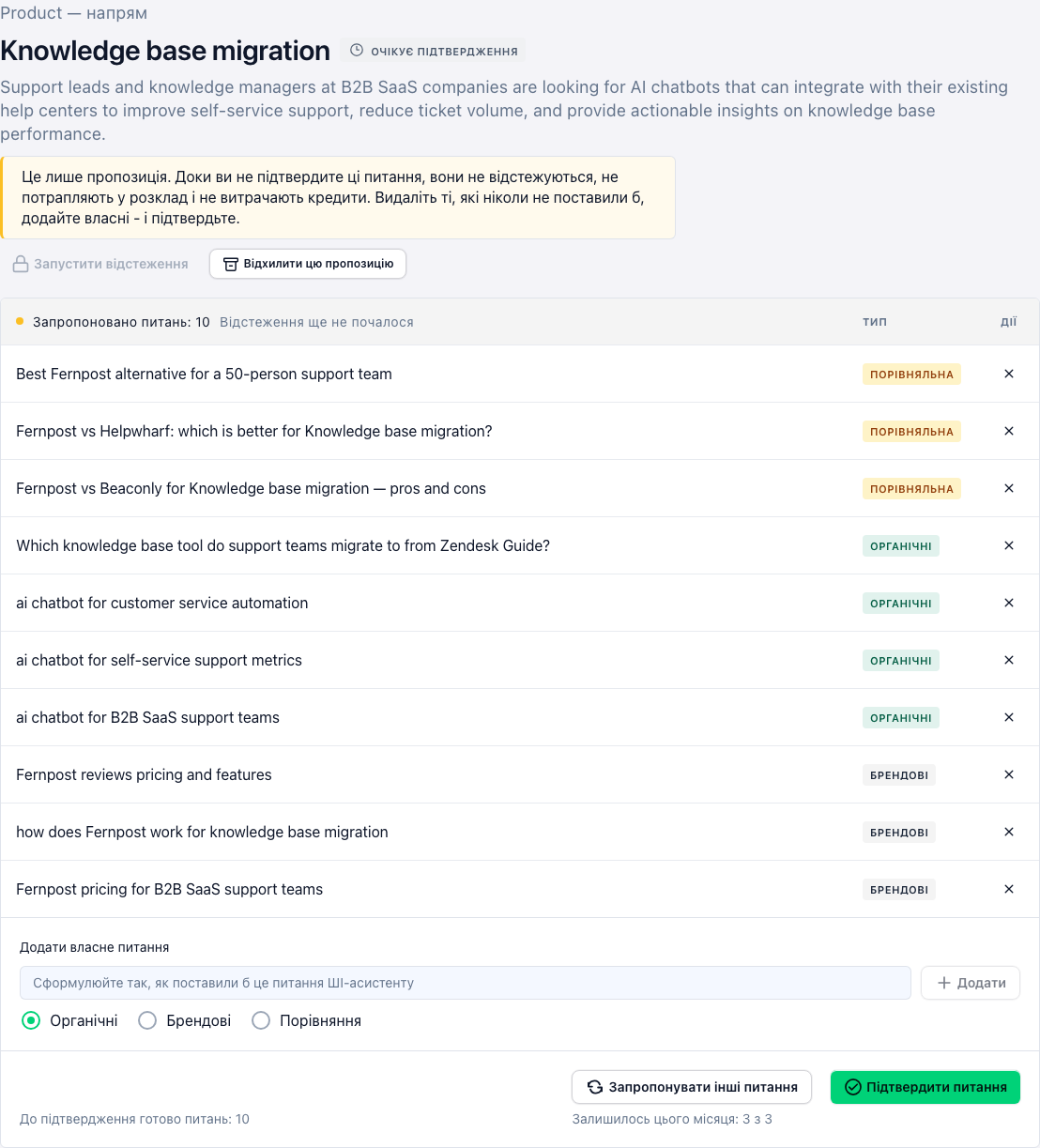Focus the custom question input field
This screenshot has width=1040, height=1148.
(x=466, y=983)
